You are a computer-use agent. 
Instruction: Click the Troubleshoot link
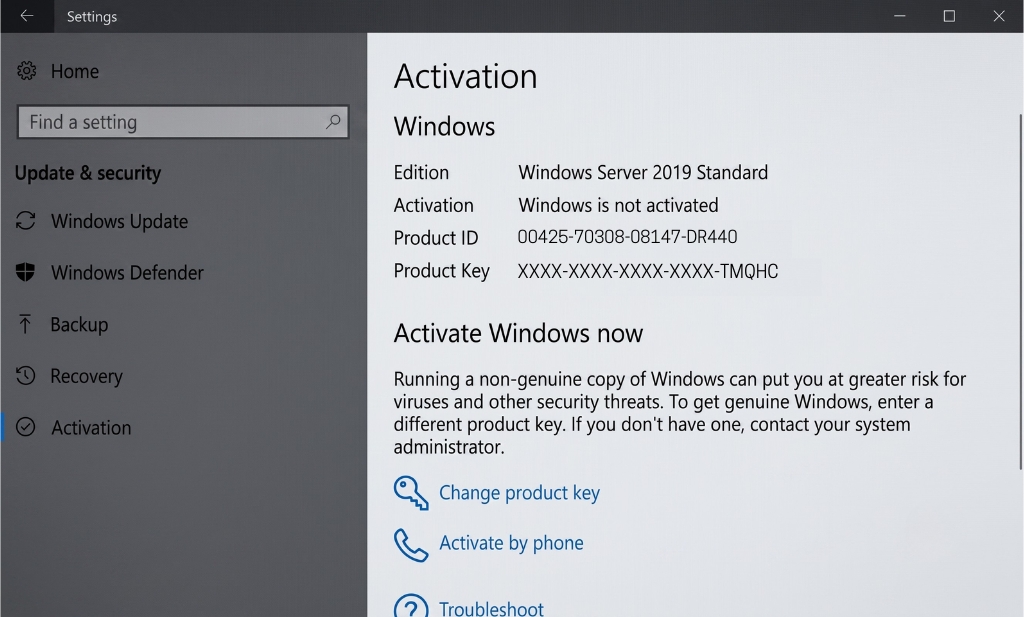491,609
